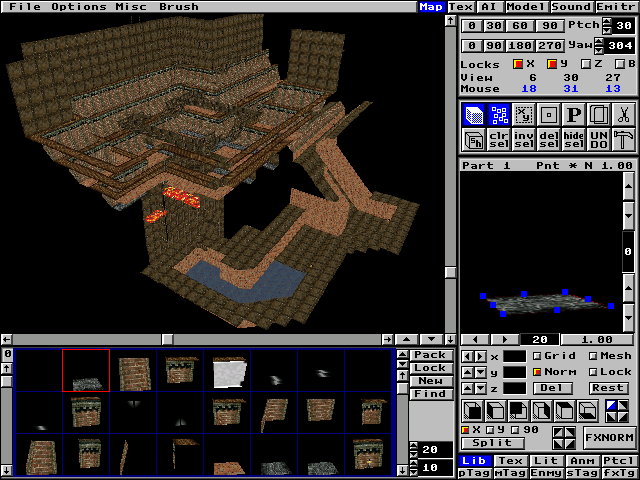Screen dimensions: 640x480
Task: Enable the 90 checkbox above Split
Action: [515, 430]
